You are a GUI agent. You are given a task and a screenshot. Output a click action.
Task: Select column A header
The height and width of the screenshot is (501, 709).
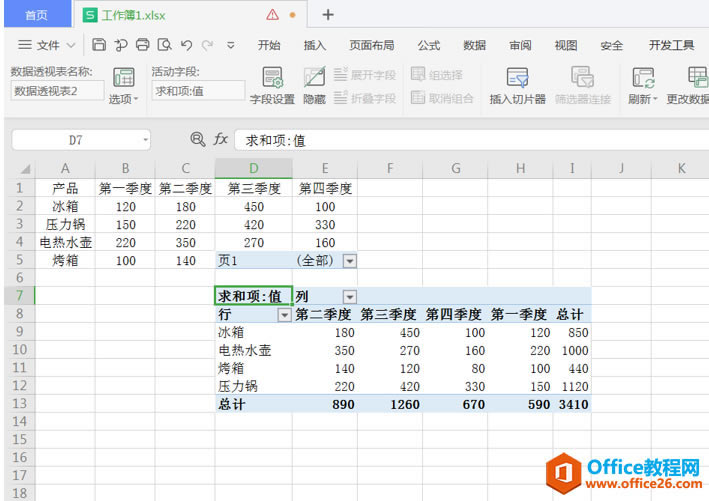point(65,169)
